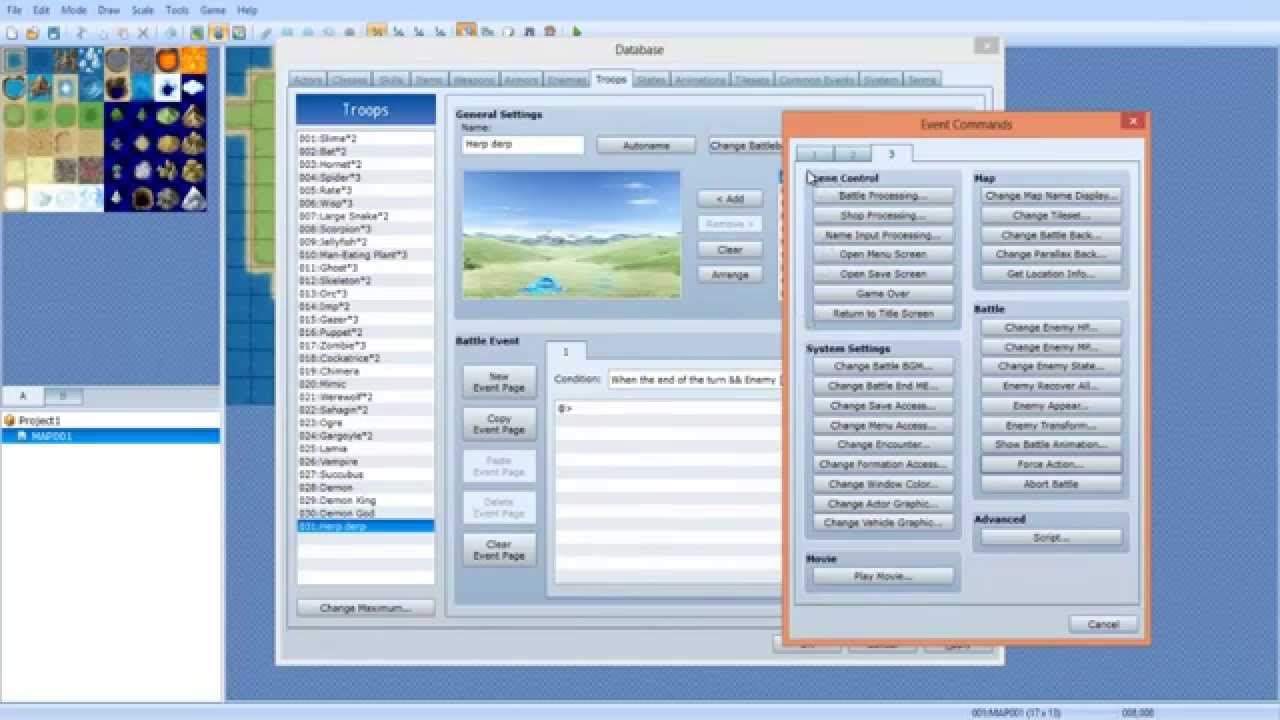Open the Sound Test icon

(x=529, y=33)
